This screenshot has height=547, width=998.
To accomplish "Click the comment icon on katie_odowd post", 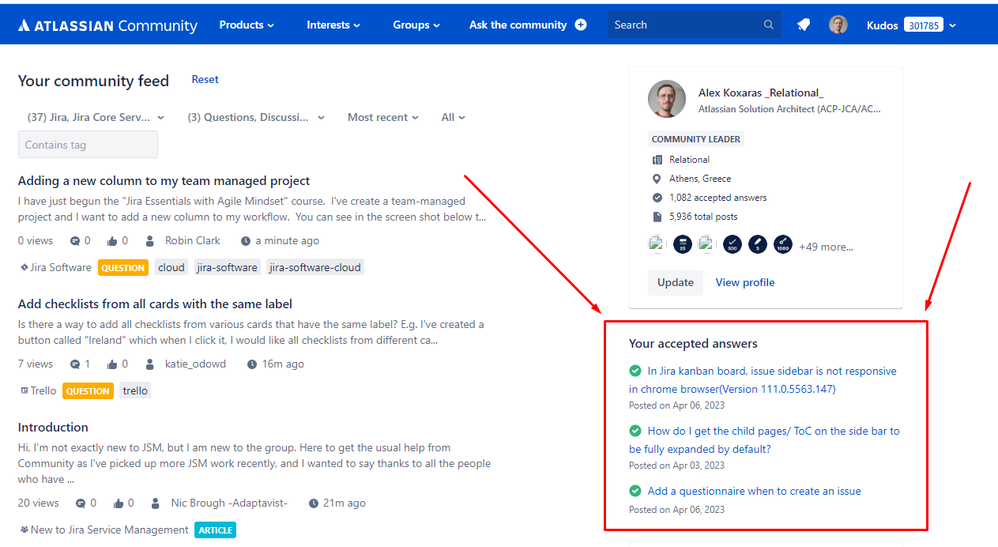I will pyautogui.click(x=75, y=364).
